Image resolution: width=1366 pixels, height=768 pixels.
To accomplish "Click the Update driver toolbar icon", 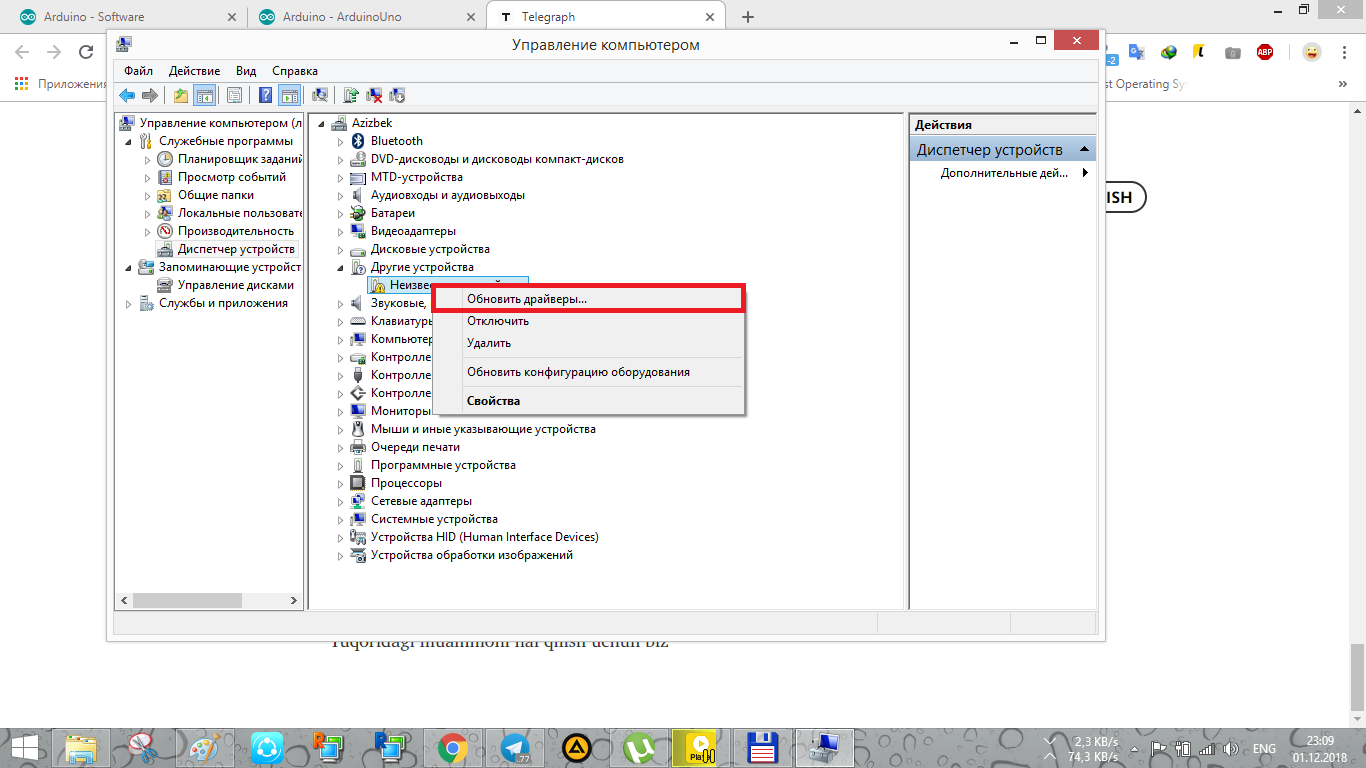I will pyautogui.click(x=351, y=95).
